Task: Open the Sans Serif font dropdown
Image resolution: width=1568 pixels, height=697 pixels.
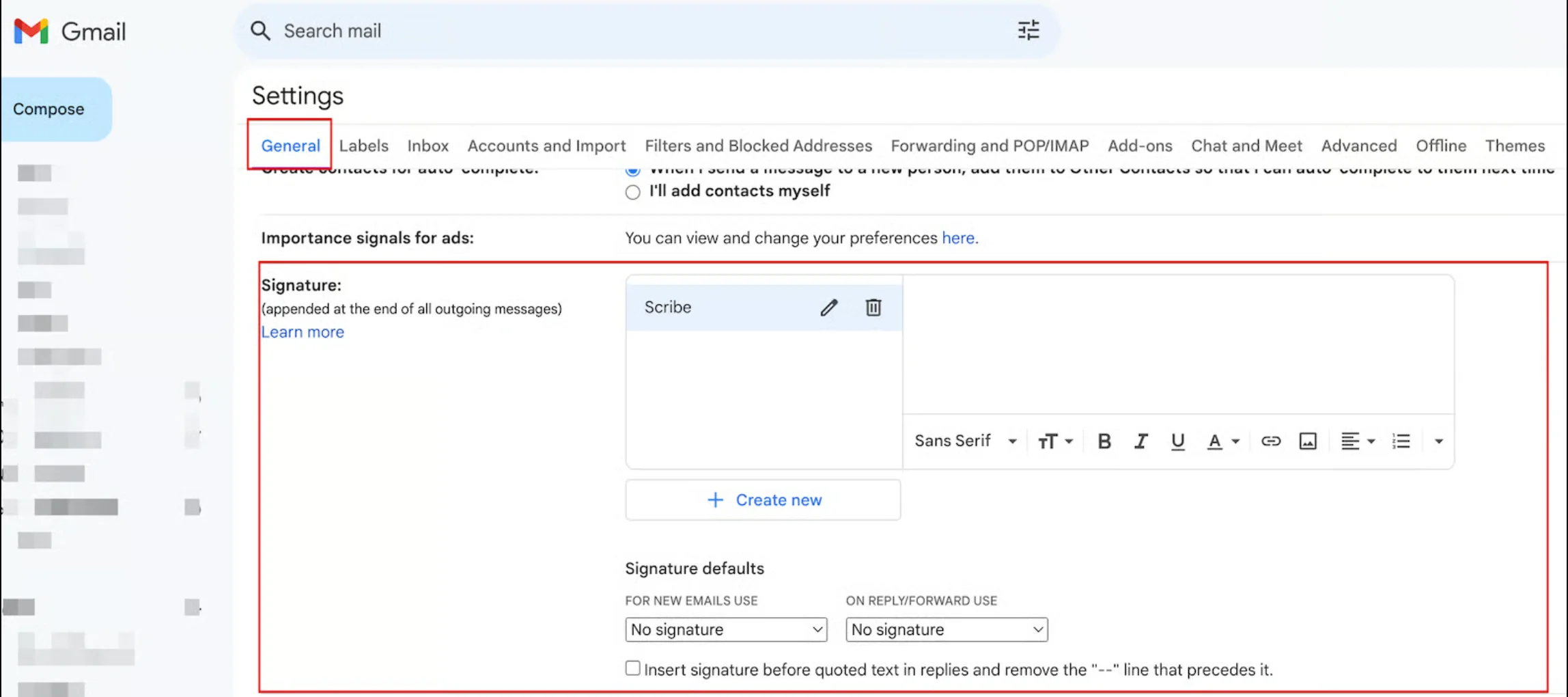Action: [966, 441]
